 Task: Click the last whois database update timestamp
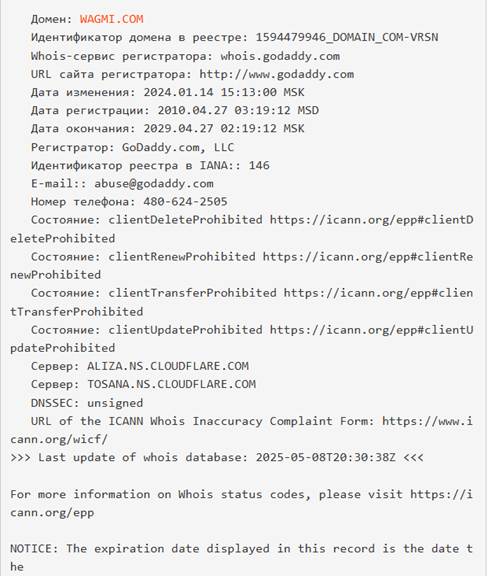coord(326,458)
